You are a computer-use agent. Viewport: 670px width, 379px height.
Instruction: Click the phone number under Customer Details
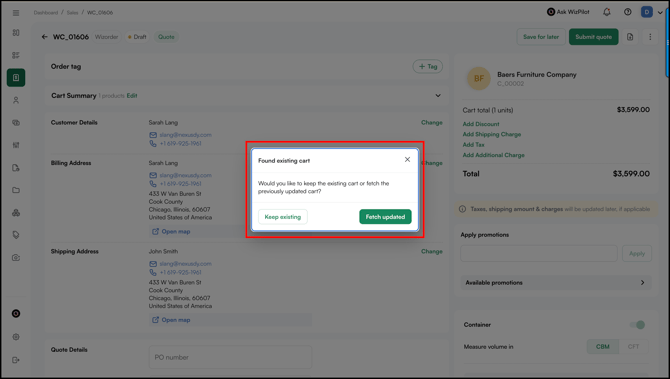[x=180, y=144]
